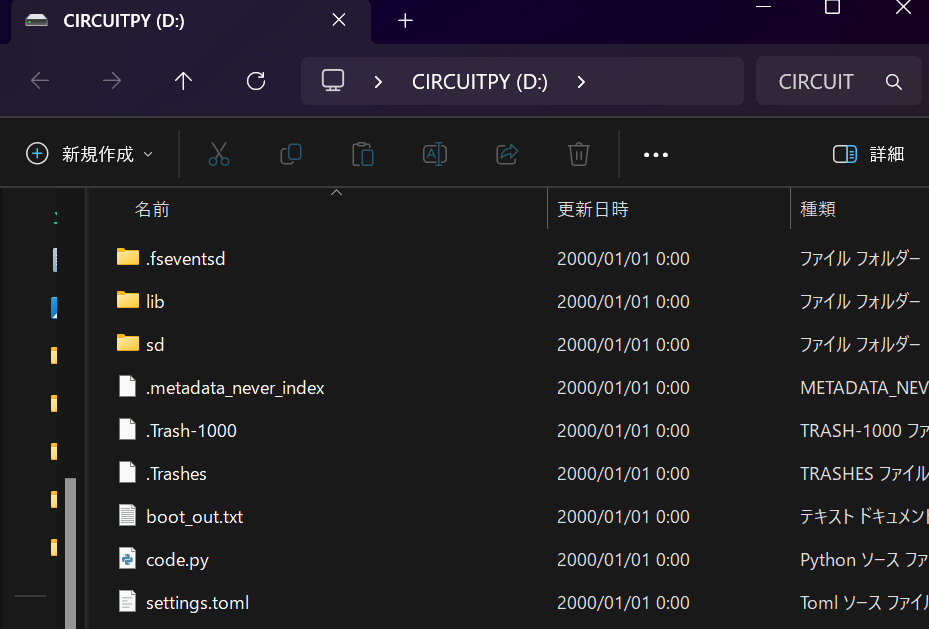Close the CIRCUITPY (D:) tab
The width and height of the screenshot is (929, 629).
pyautogui.click(x=339, y=20)
